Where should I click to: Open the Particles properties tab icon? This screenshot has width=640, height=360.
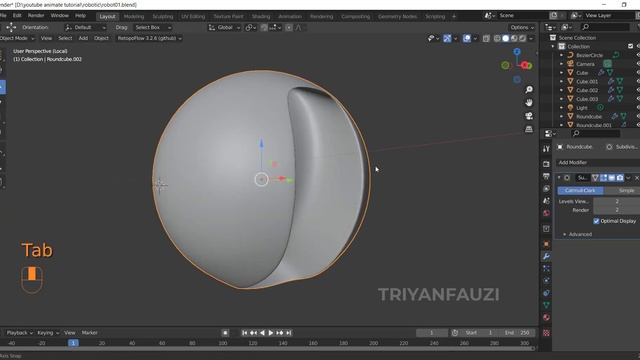pos(546,268)
